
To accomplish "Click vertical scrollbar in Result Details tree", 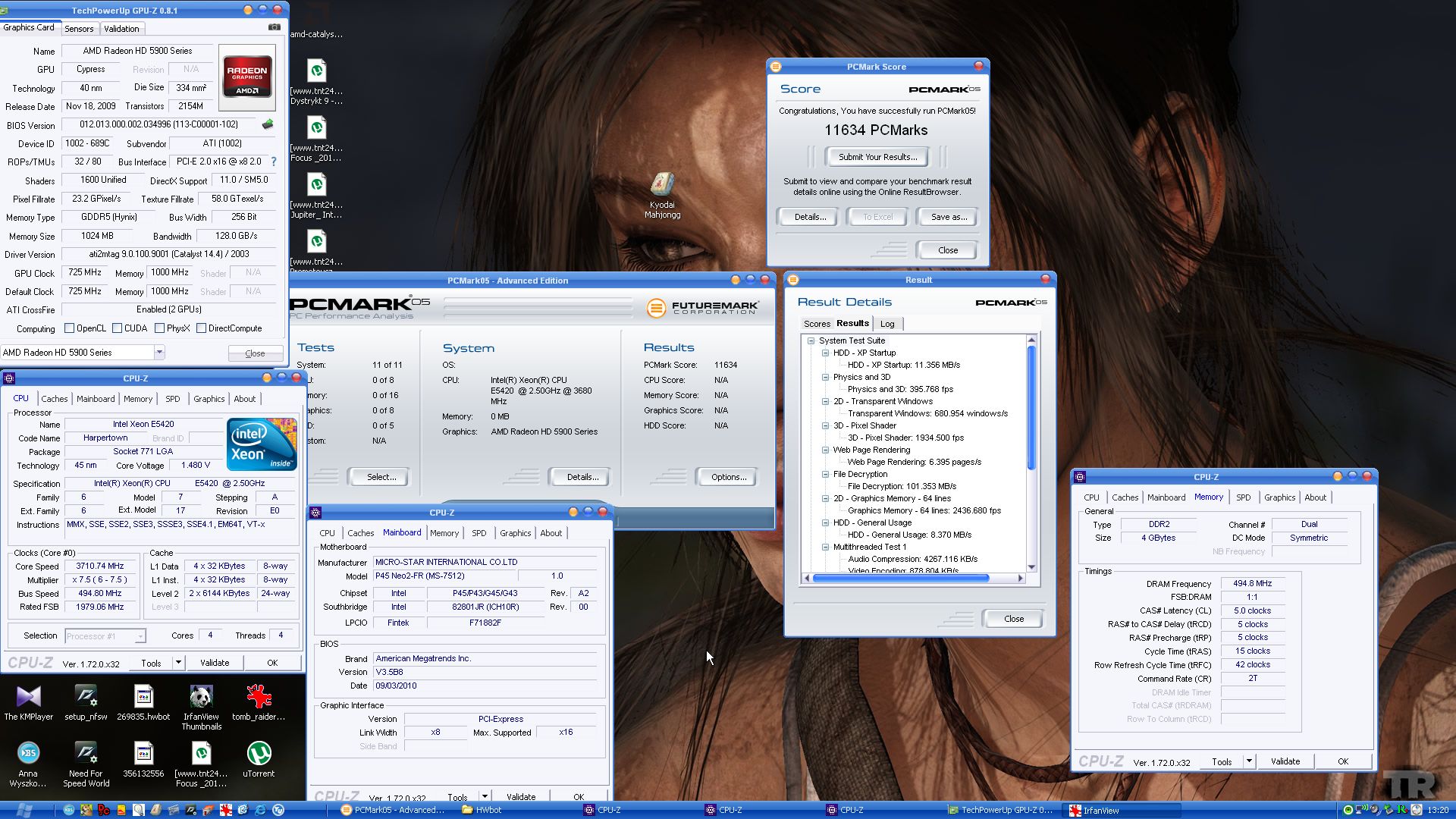I will pos(1031,408).
